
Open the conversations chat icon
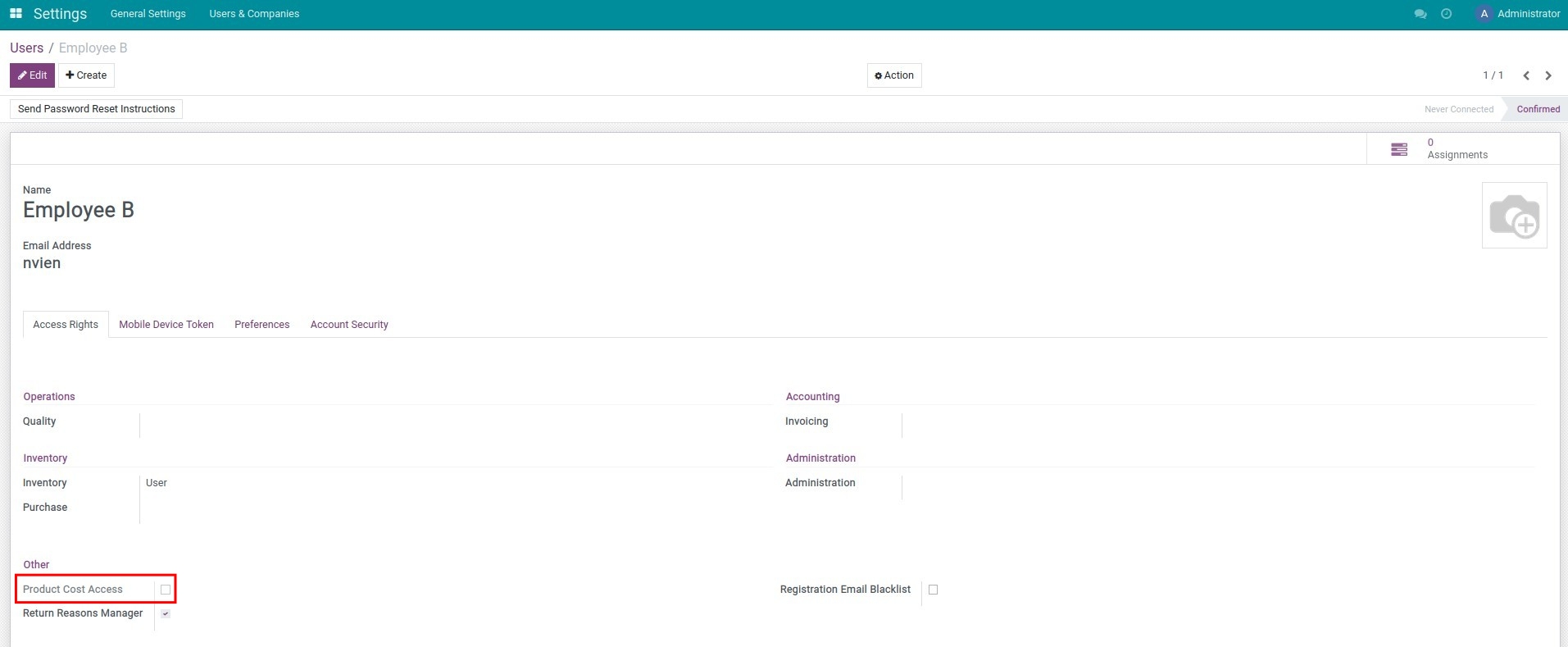1420,14
